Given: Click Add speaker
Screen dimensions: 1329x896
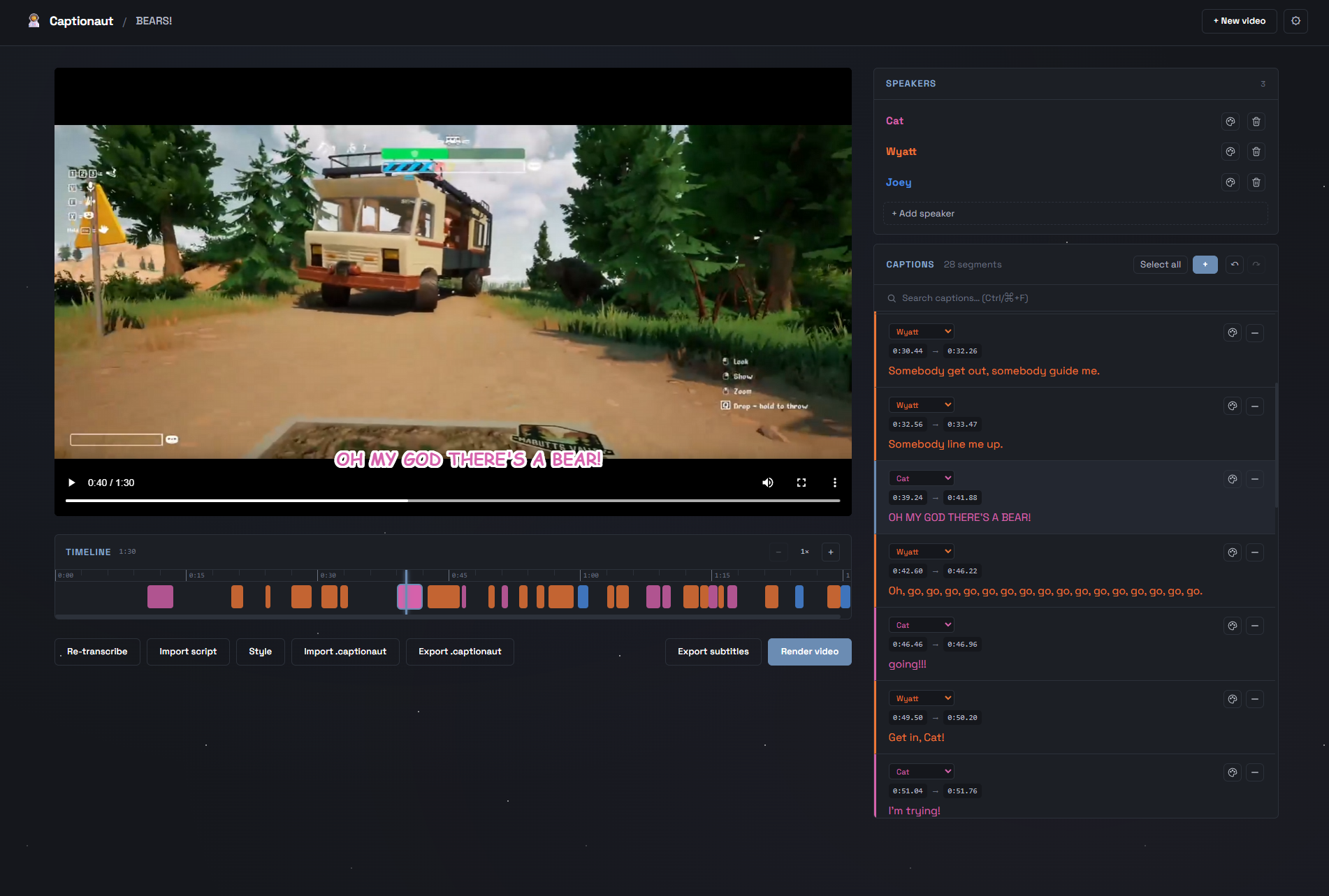Looking at the screenshot, I should (x=1075, y=214).
